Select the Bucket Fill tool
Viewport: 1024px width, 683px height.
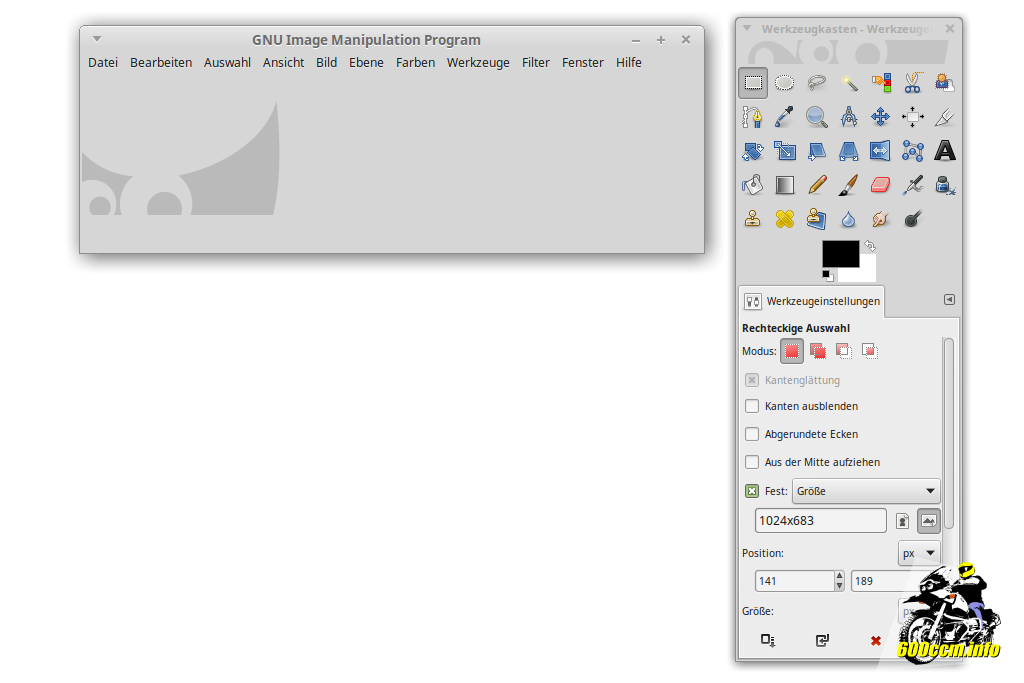pyautogui.click(x=753, y=185)
